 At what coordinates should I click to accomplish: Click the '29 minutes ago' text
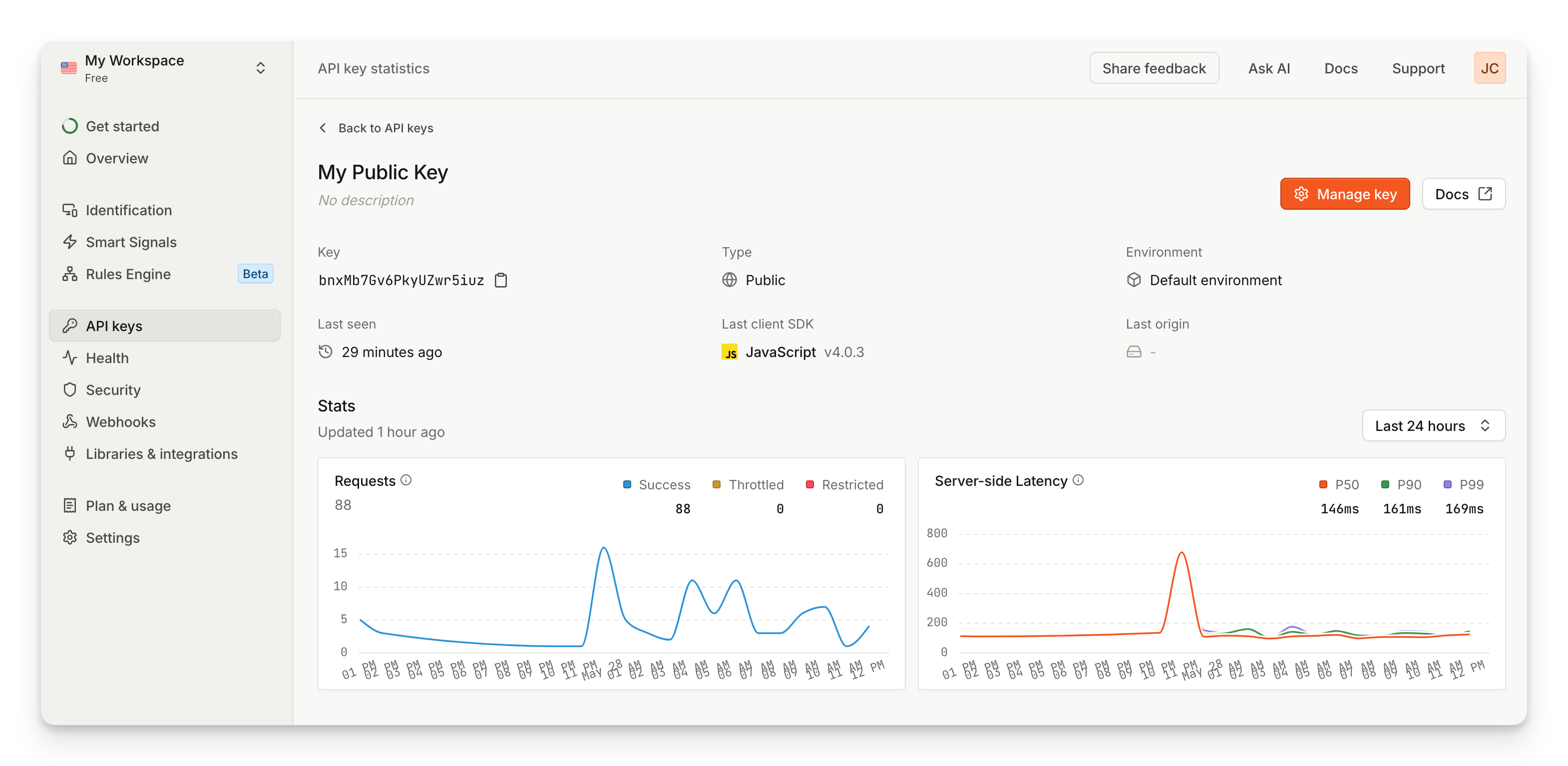[392, 352]
